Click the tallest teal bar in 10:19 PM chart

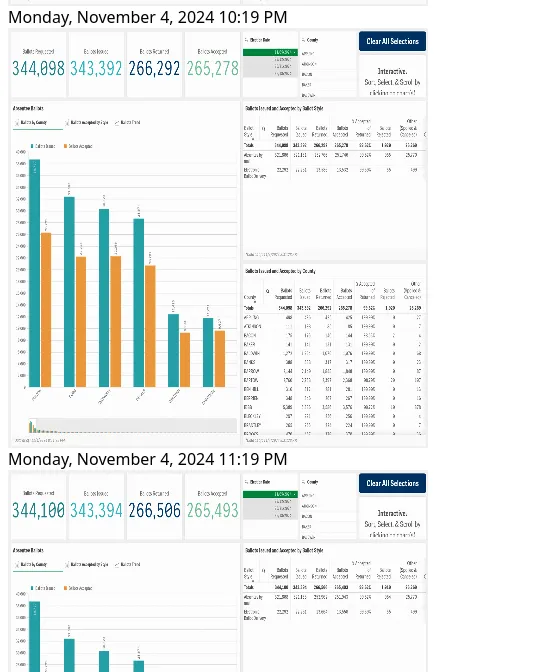(34, 273)
